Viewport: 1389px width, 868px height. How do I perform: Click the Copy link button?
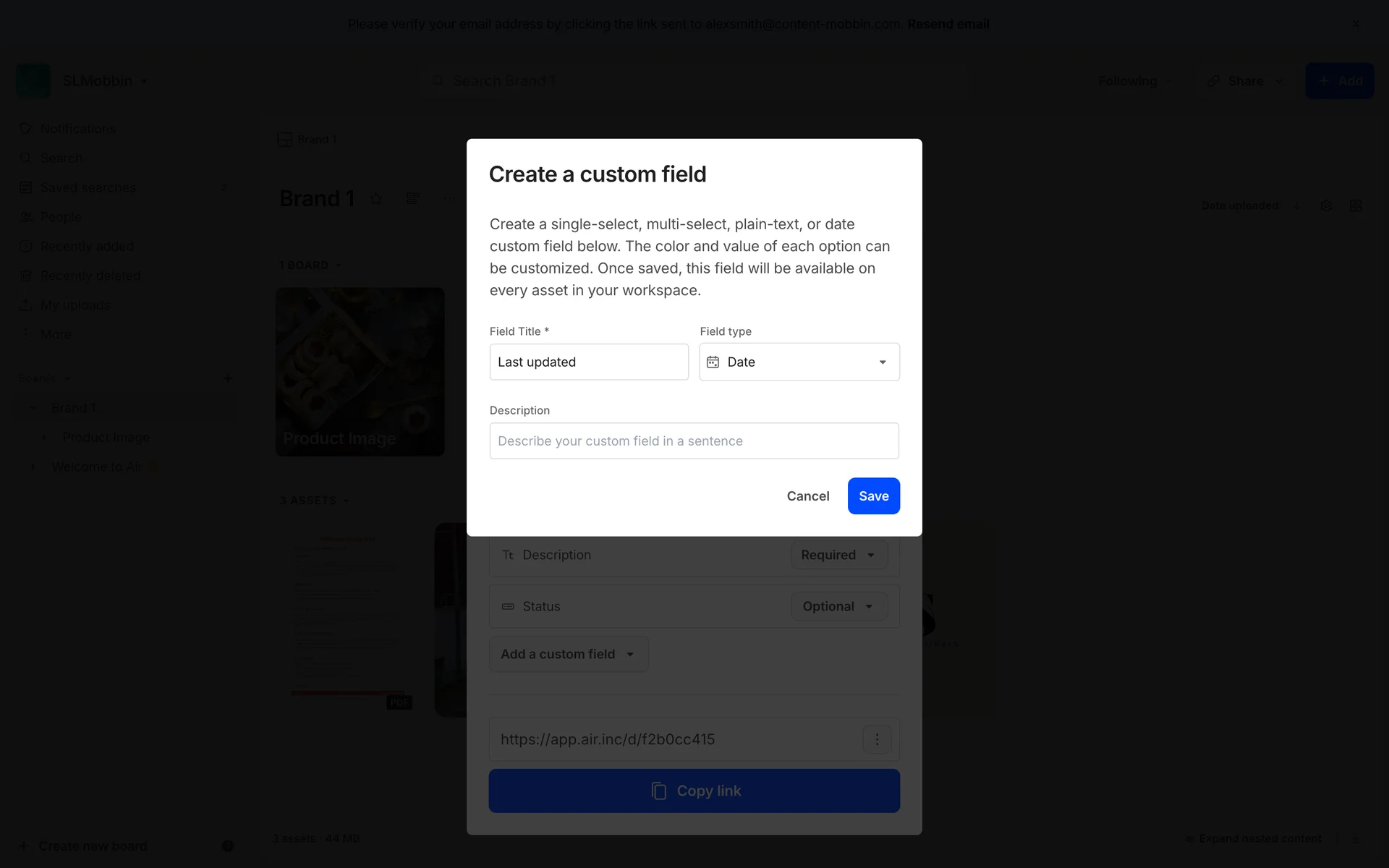(x=694, y=791)
